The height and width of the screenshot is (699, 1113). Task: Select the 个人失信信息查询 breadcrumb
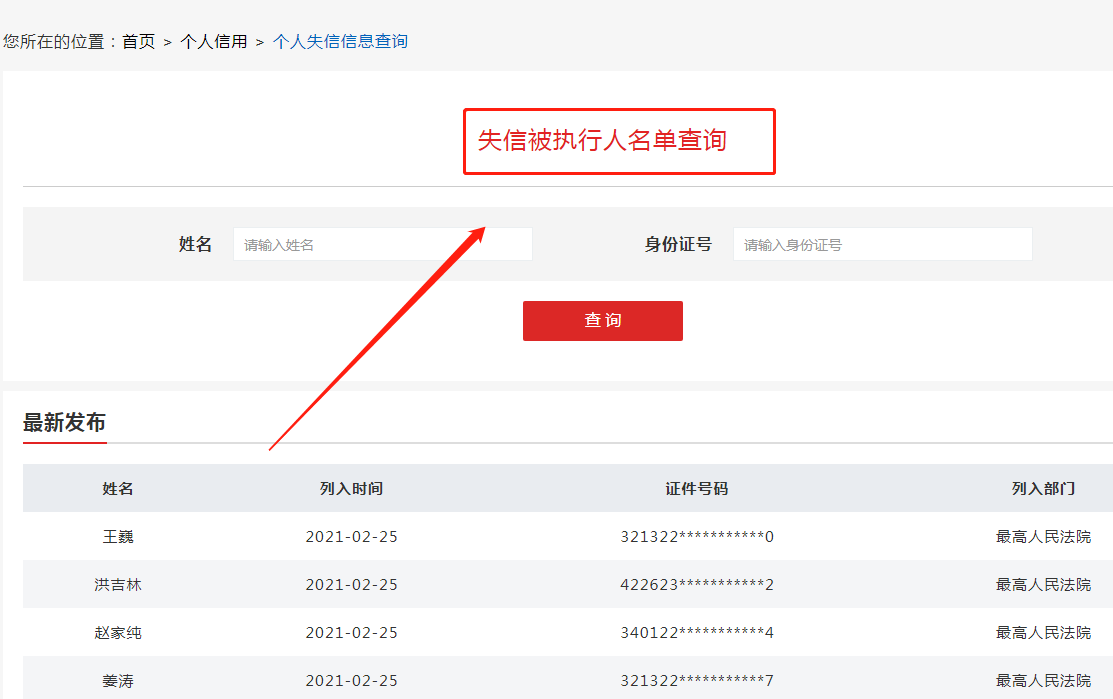(x=340, y=42)
